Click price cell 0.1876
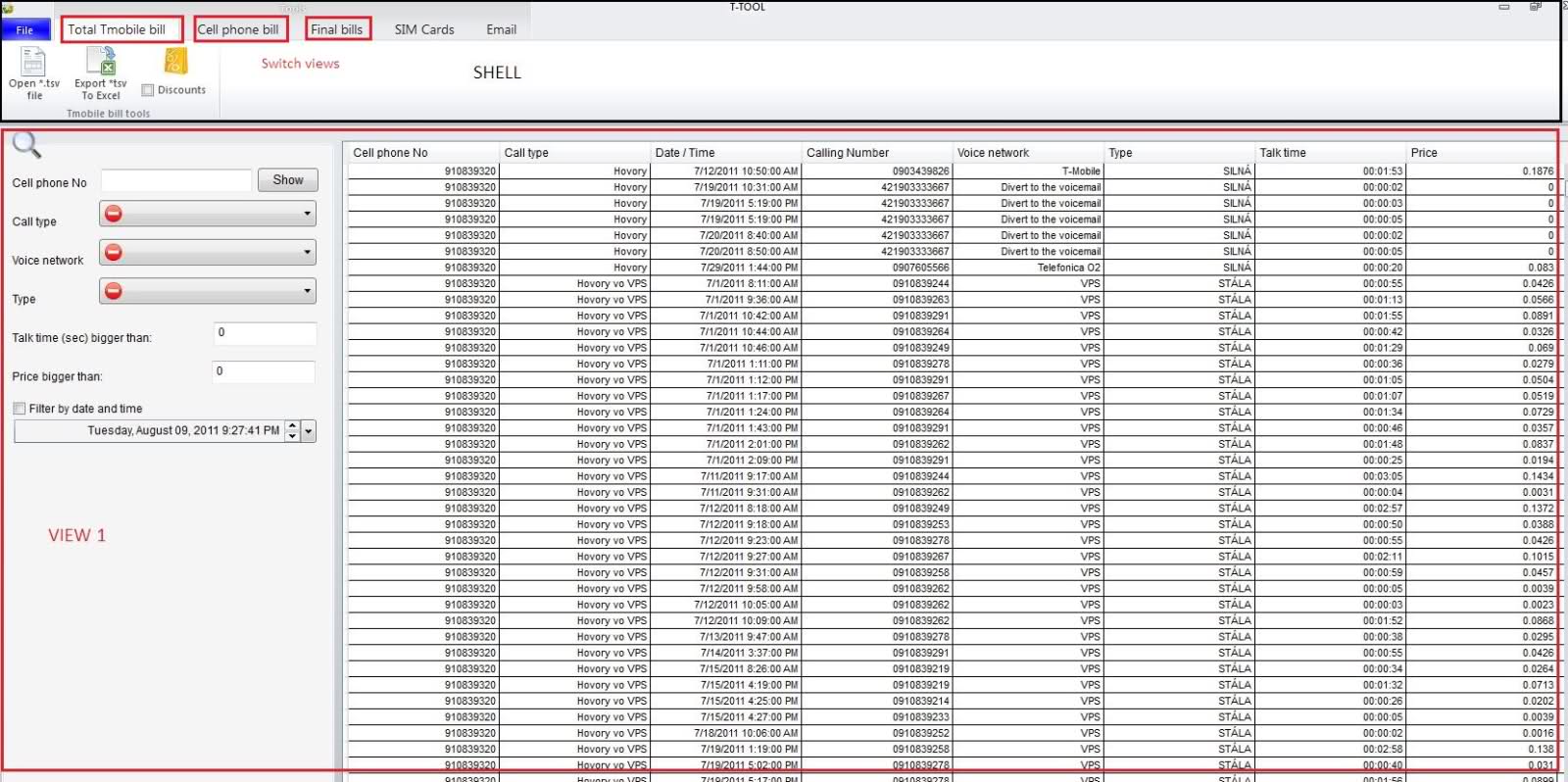 point(1481,171)
